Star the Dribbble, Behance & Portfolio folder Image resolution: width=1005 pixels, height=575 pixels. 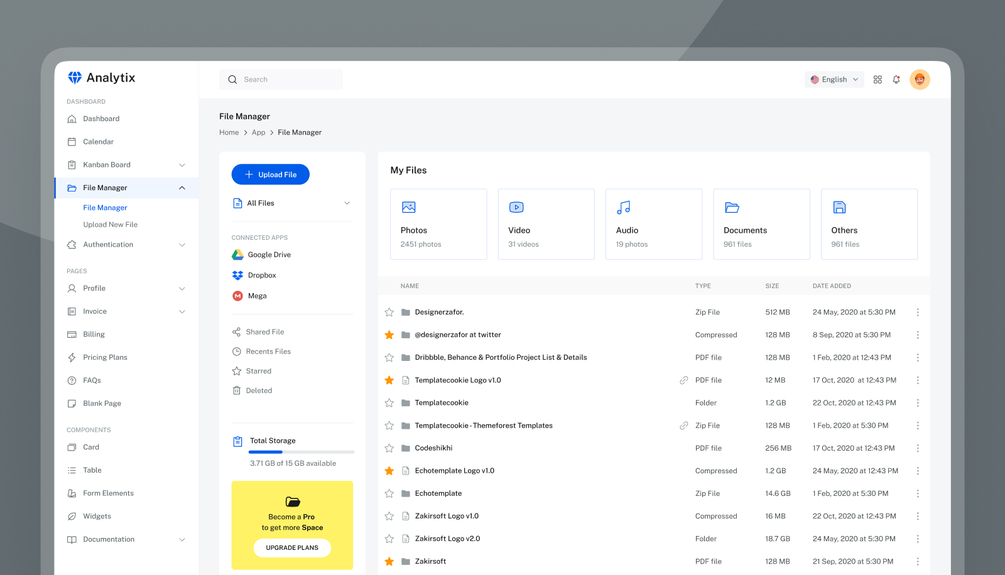389,358
